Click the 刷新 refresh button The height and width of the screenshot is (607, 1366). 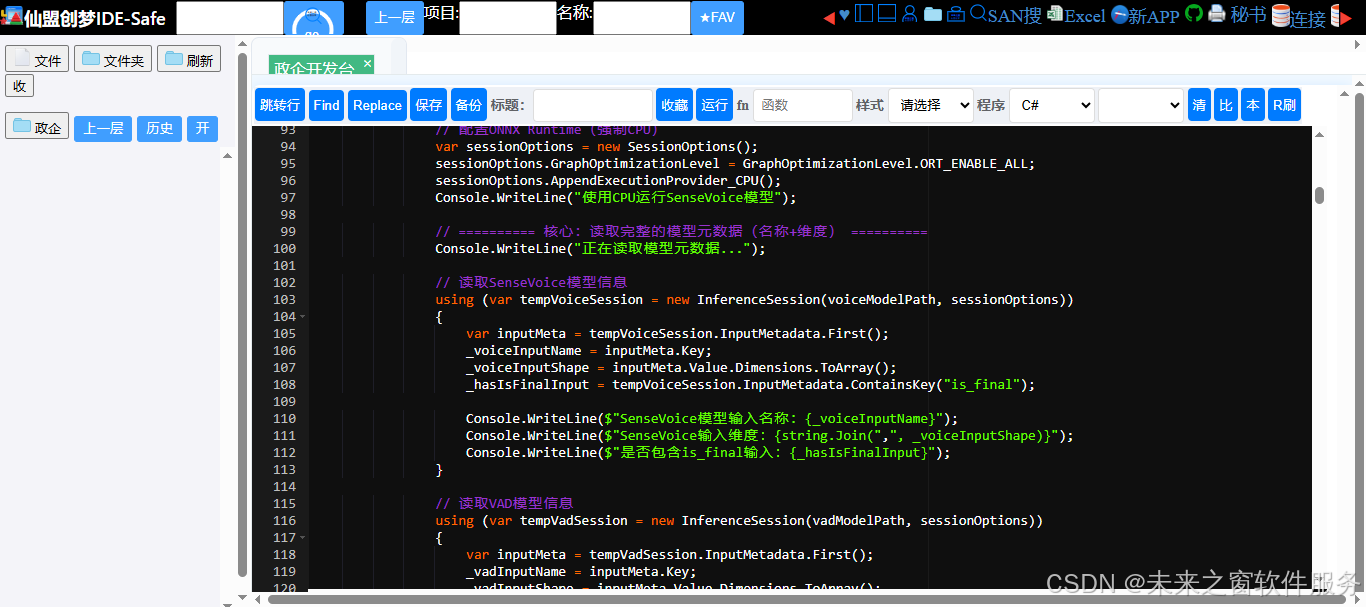(189, 59)
